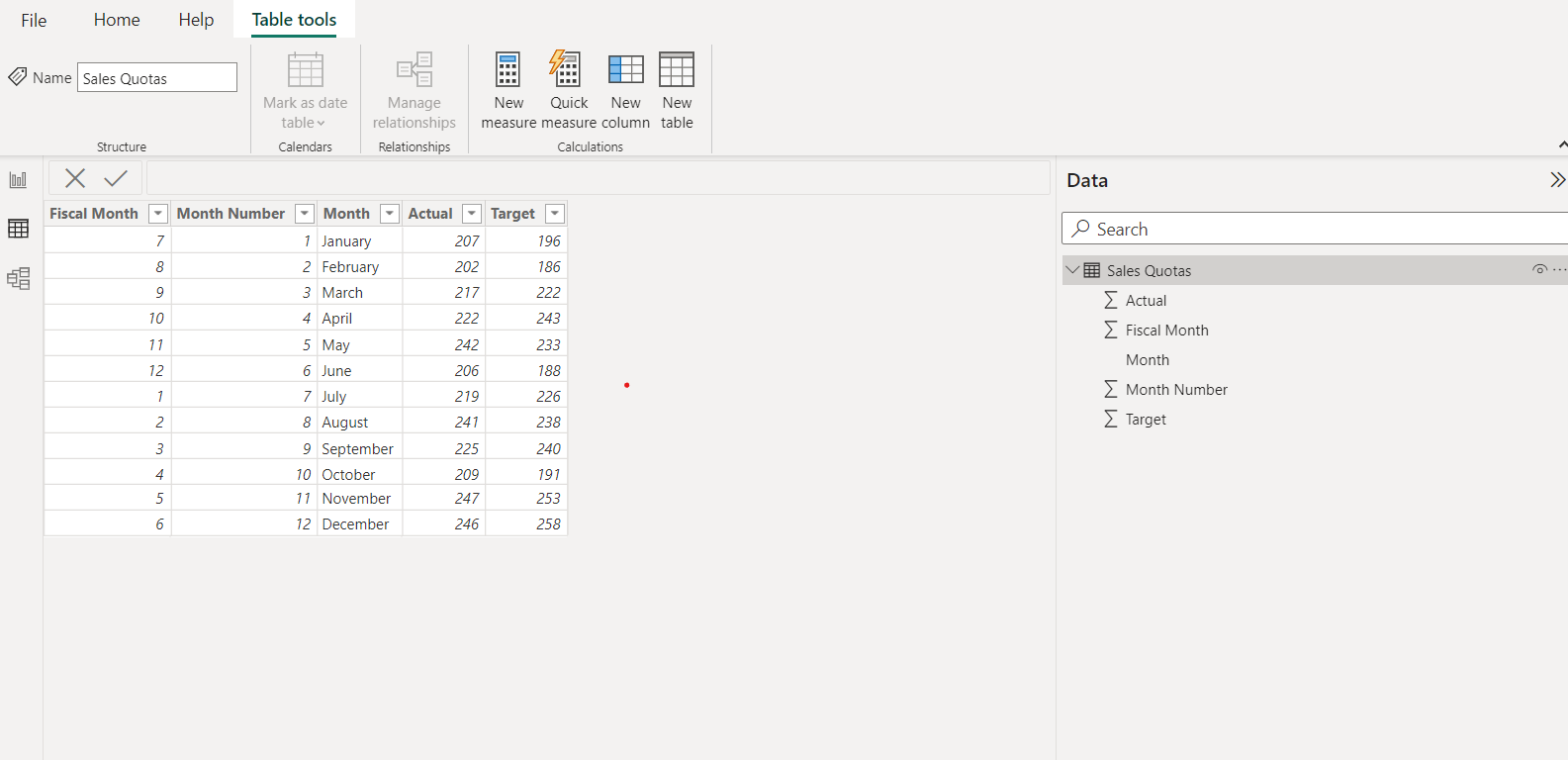Open the Month column filter dropdown
The width and height of the screenshot is (1568, 760).
click(x=390, y=214)
